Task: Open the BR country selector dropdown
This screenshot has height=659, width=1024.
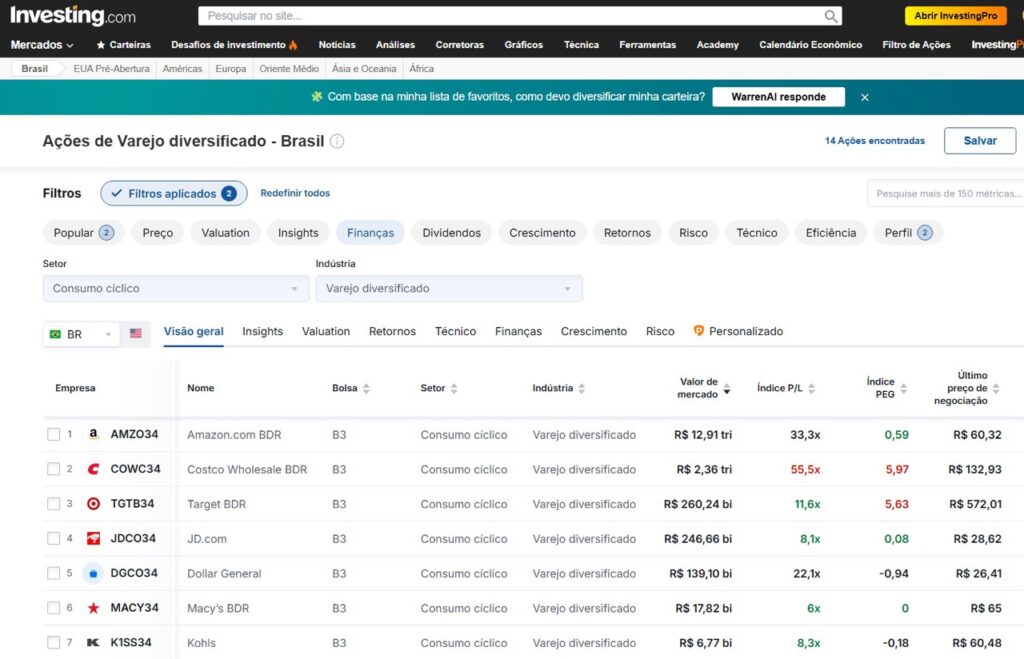Action: coord(81,334)
